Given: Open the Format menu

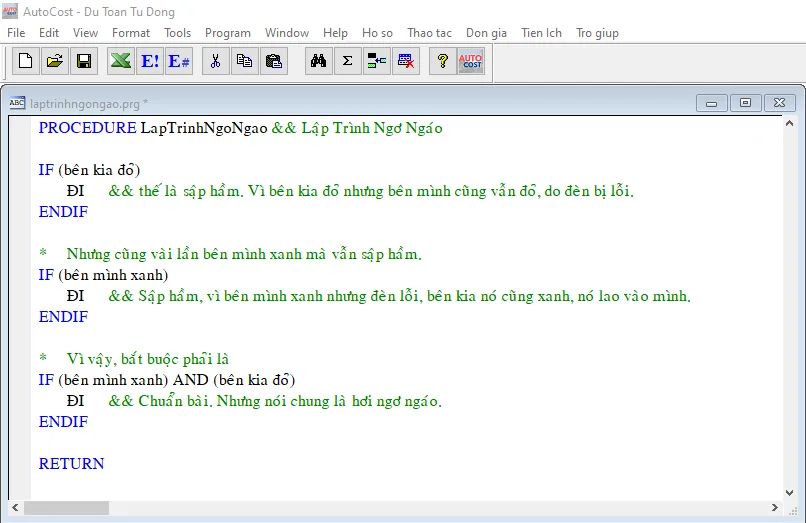Looking at the screenshot, I should tap(131, 33).
